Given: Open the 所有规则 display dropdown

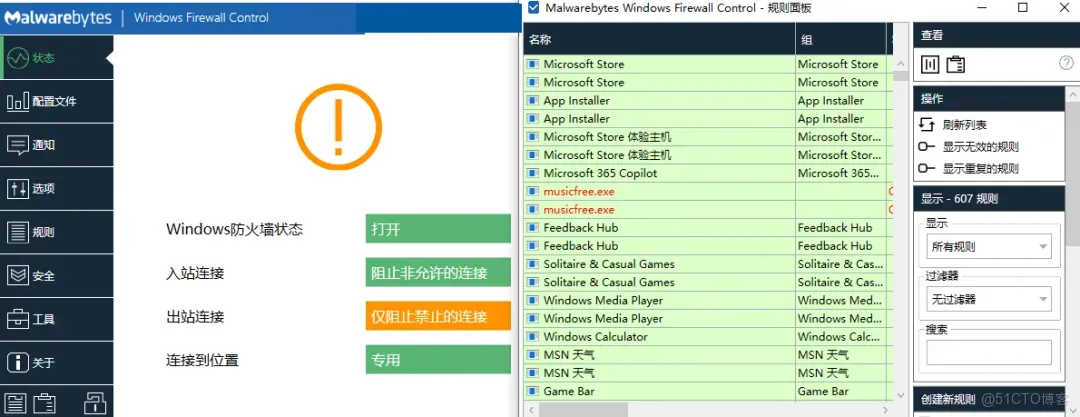Looking at the screenshot, I should point(989,246).
